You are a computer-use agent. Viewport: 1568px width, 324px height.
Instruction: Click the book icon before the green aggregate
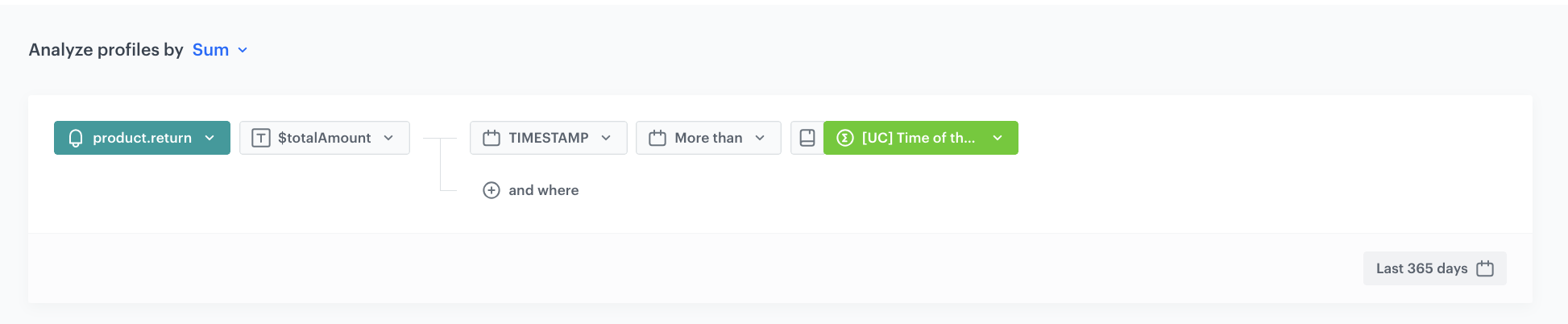[x=807, y=138]
